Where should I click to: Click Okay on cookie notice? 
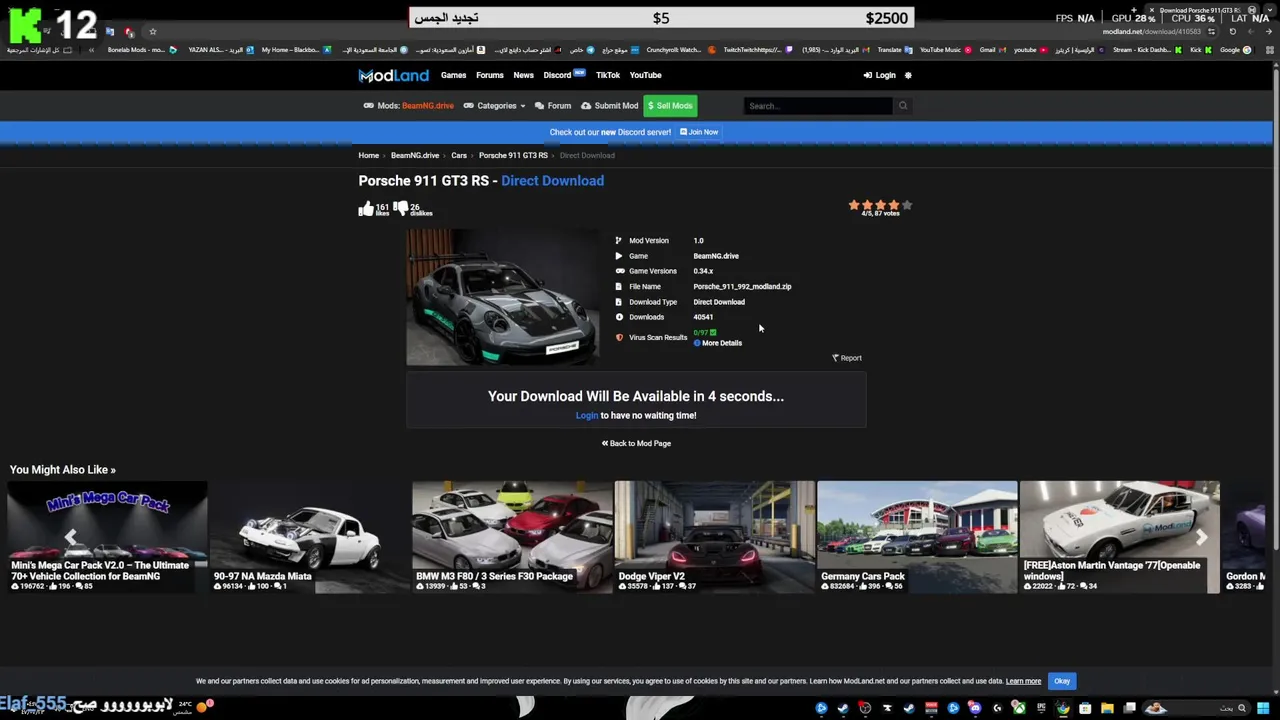coord(1062,681)
